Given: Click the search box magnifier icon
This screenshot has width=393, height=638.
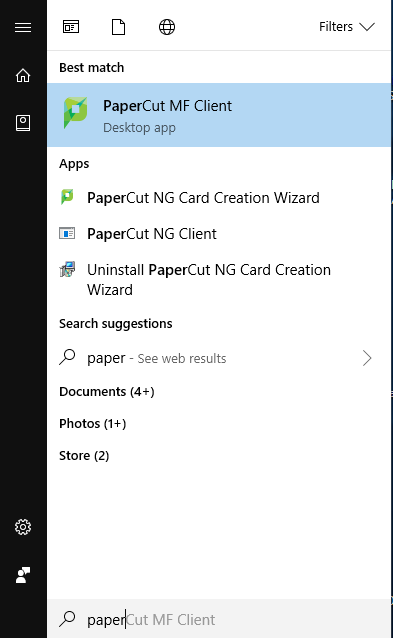Looking at the screenshot, I should tap(67, 619).
